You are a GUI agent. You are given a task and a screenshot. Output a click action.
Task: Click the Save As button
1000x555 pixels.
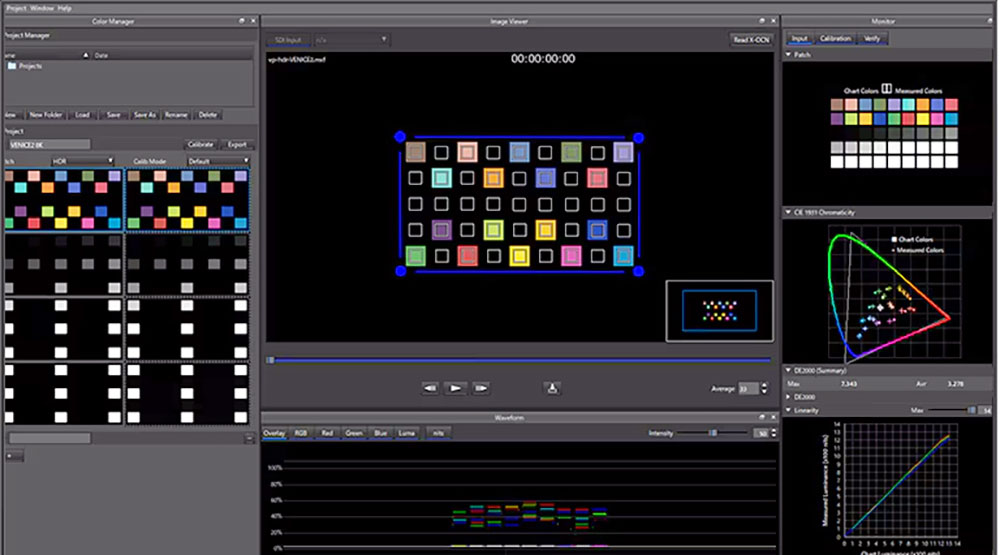pos(145,115)
